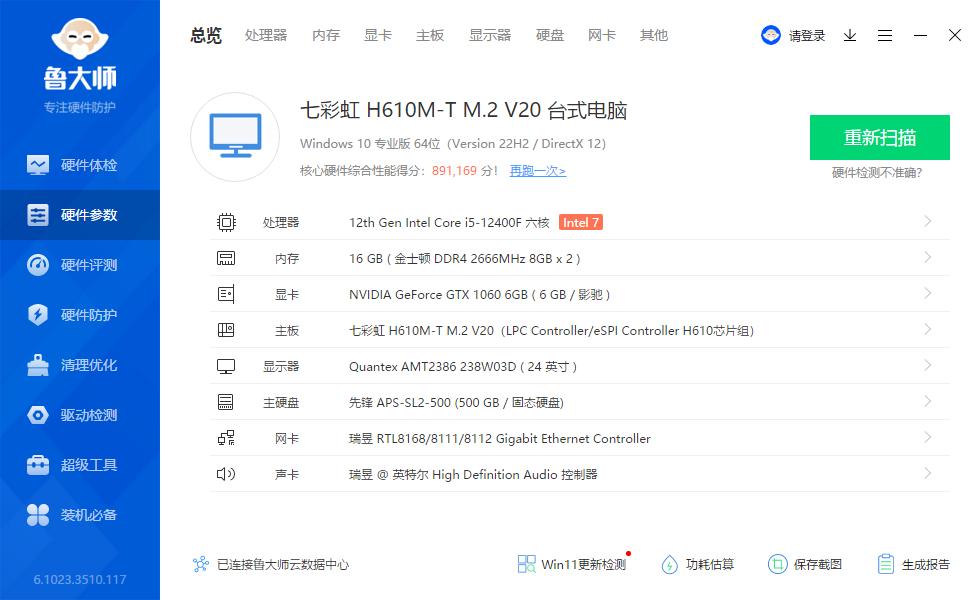
Task: Expand the 网卡 row chevron
Action: [928, 437]
